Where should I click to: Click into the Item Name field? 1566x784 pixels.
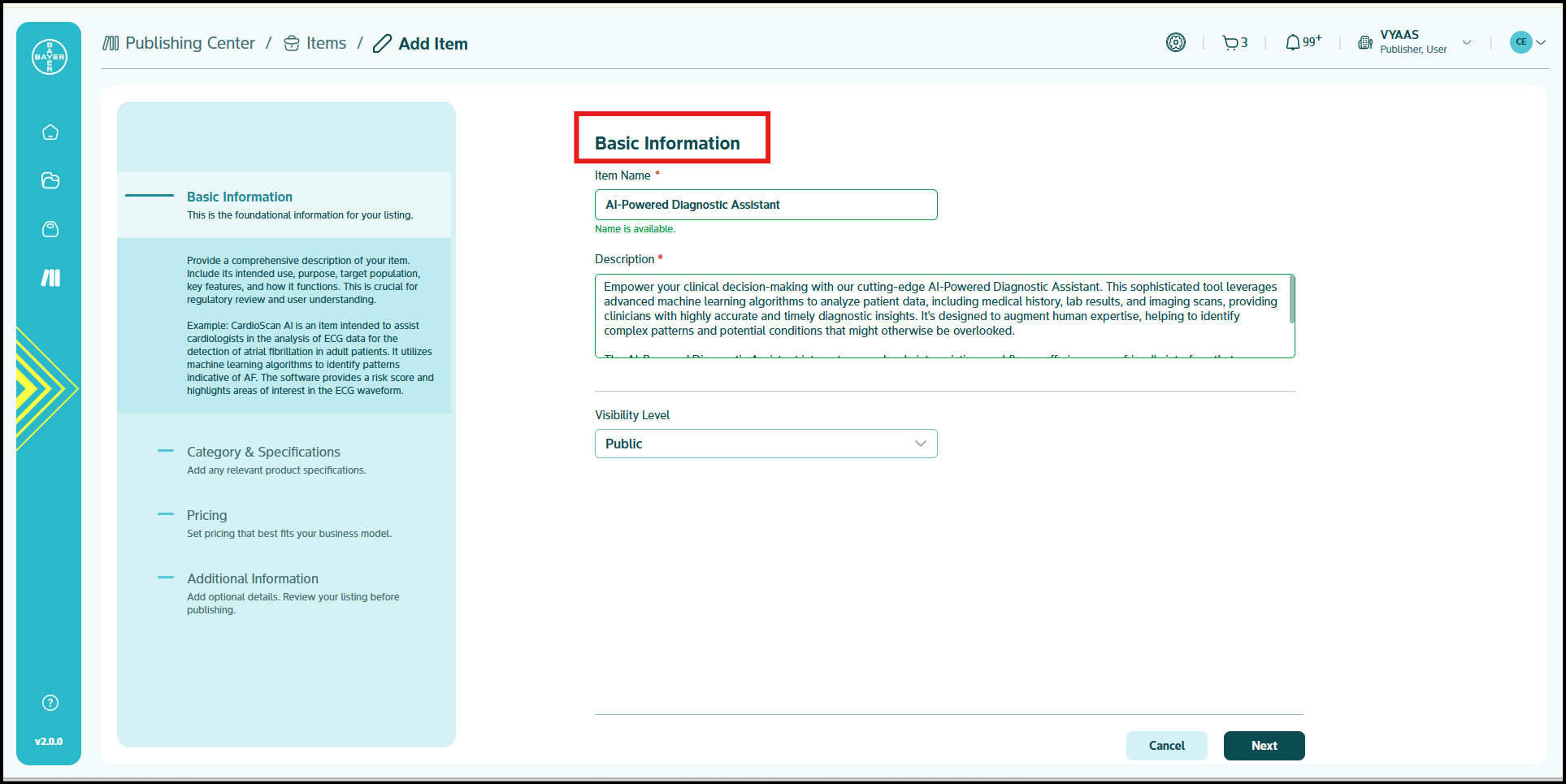765,205
